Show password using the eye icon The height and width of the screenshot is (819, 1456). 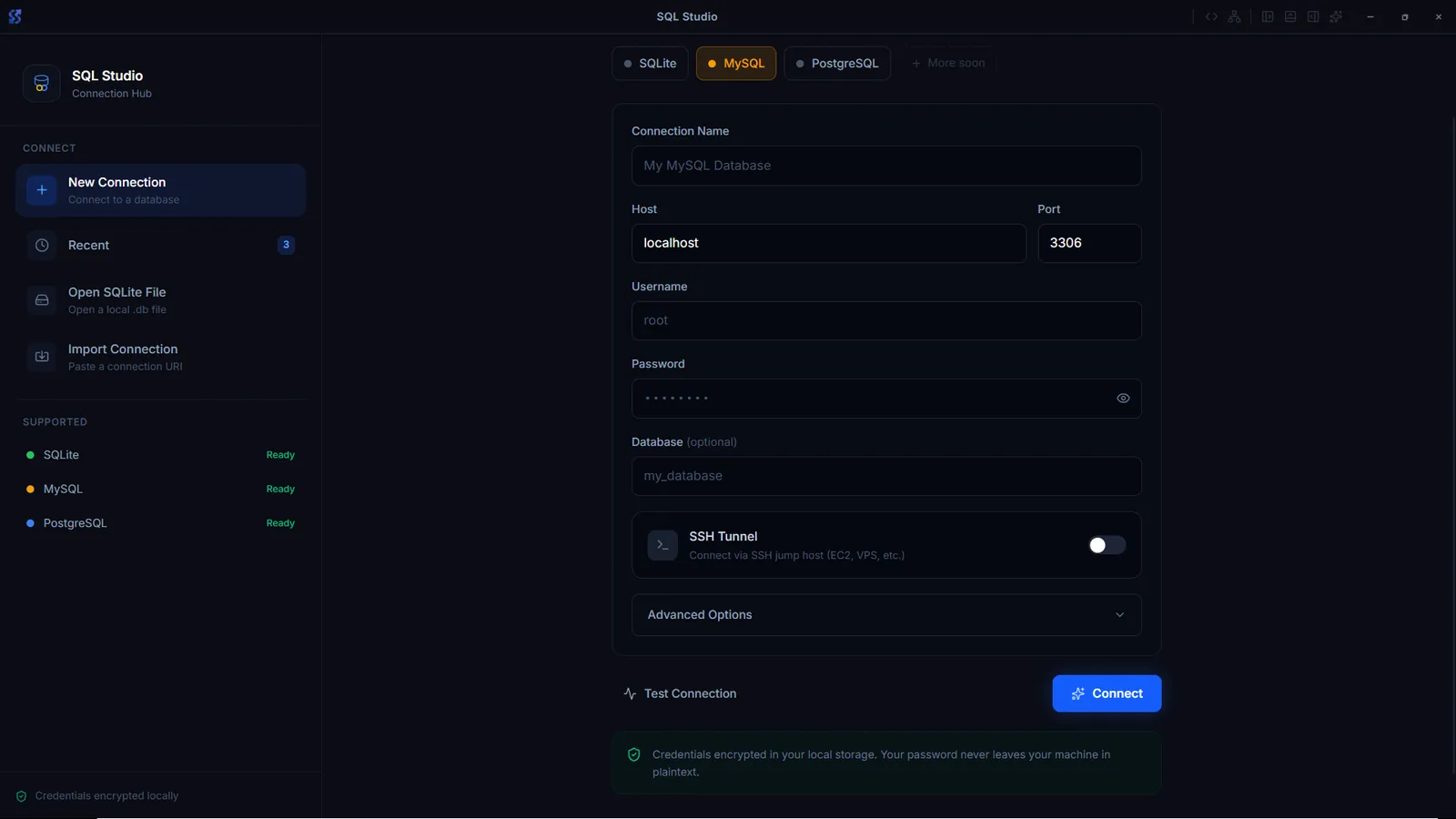coord(1123,399)
